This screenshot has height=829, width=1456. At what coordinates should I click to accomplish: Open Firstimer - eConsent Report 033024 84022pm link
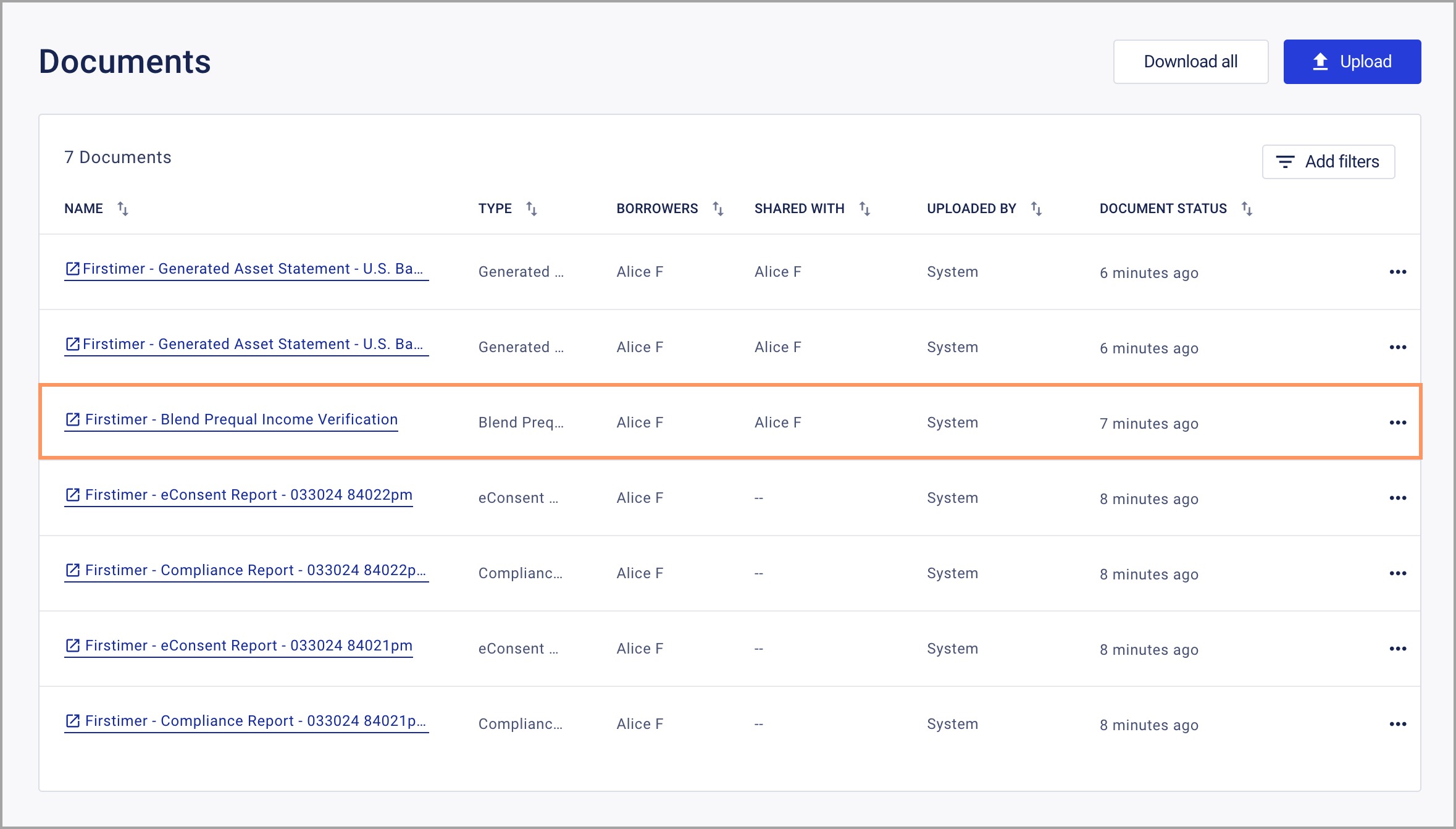248,495
